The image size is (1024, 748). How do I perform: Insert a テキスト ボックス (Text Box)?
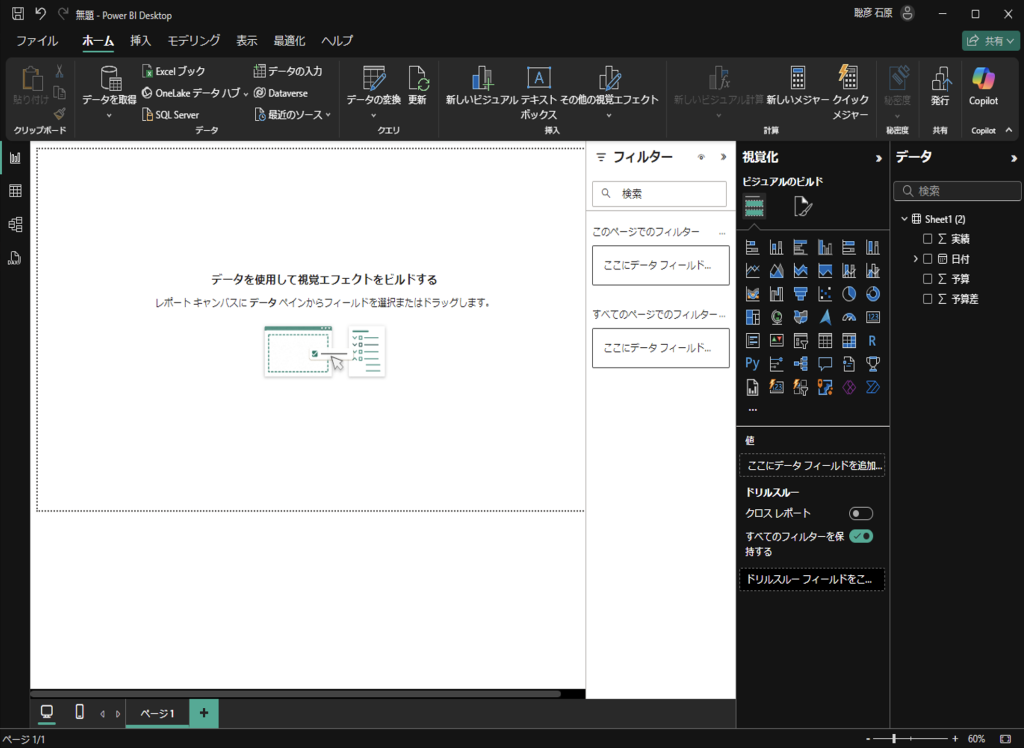[x=538, y=80]
